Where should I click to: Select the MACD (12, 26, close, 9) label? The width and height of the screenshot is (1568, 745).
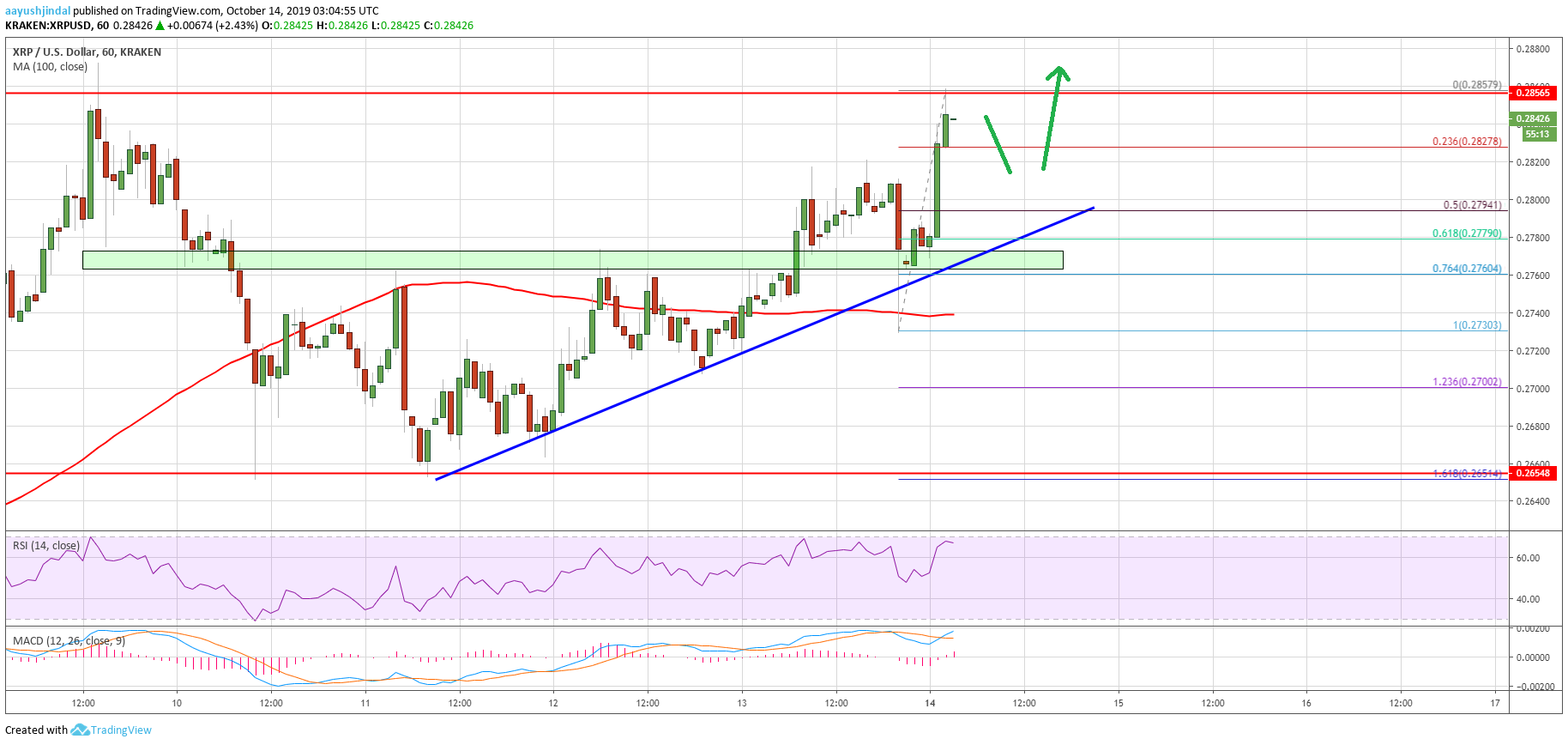point(69,640)
